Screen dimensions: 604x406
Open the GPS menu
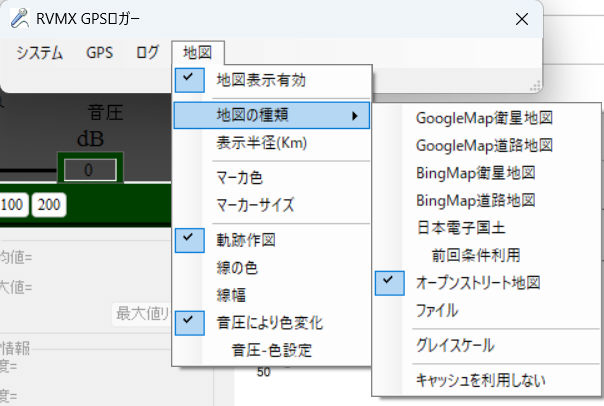100,53
